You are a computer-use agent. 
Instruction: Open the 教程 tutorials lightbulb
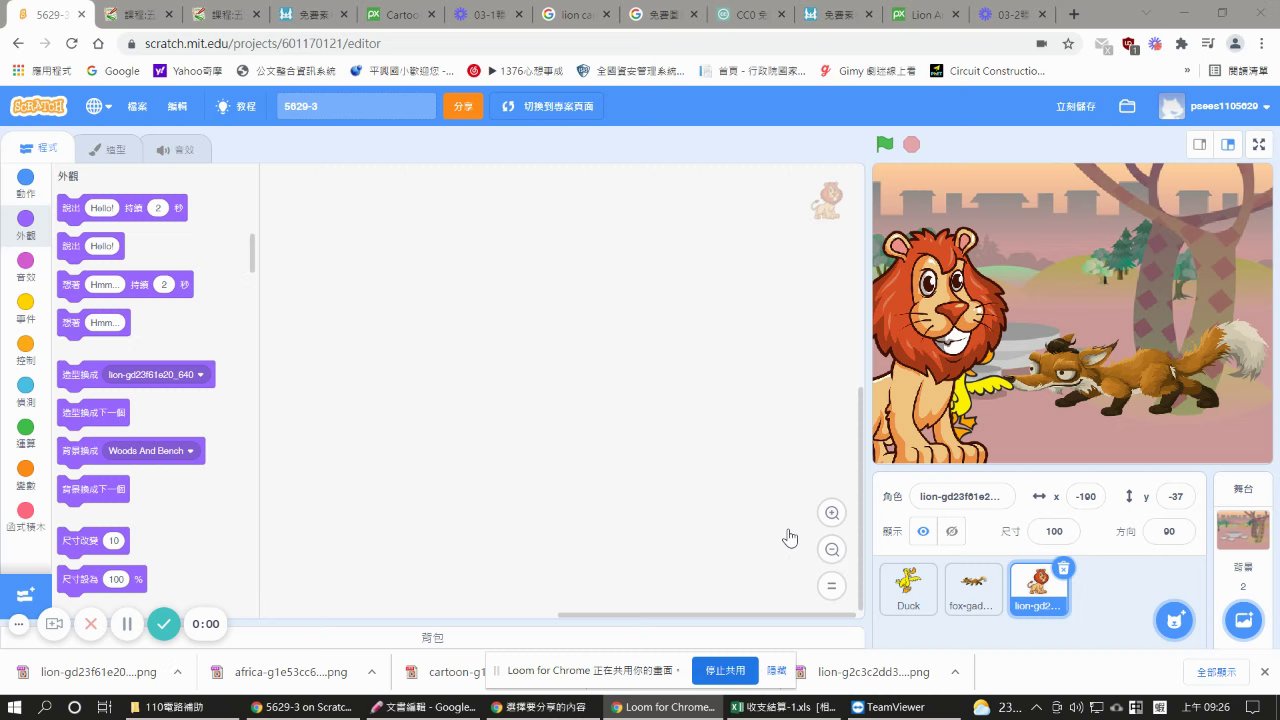pyautogui.click(x=236, y=106)
